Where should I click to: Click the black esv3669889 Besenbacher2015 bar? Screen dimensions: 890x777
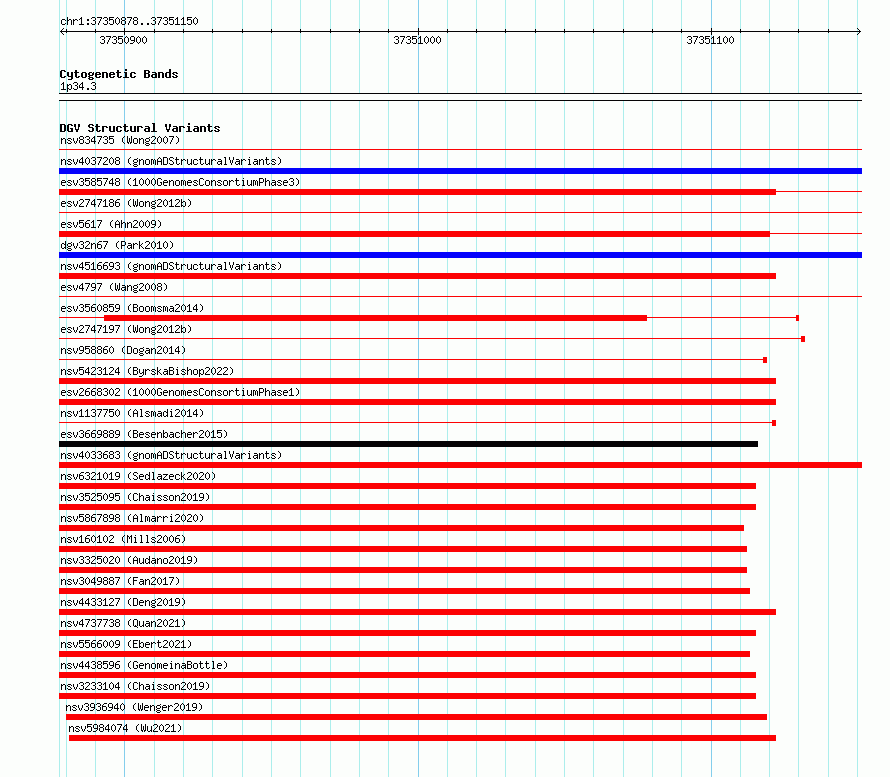408,444
